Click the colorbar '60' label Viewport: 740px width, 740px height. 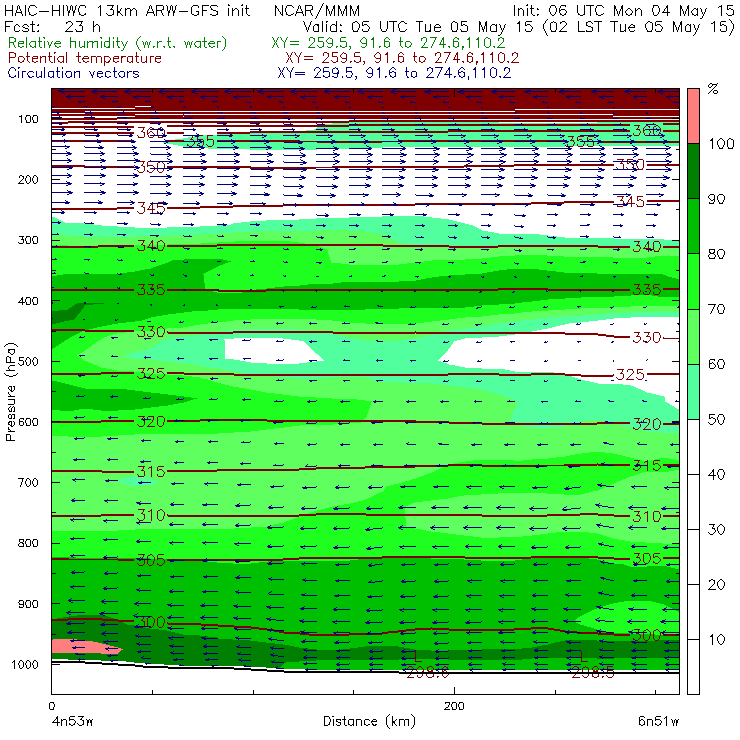(x=716, y=364)
